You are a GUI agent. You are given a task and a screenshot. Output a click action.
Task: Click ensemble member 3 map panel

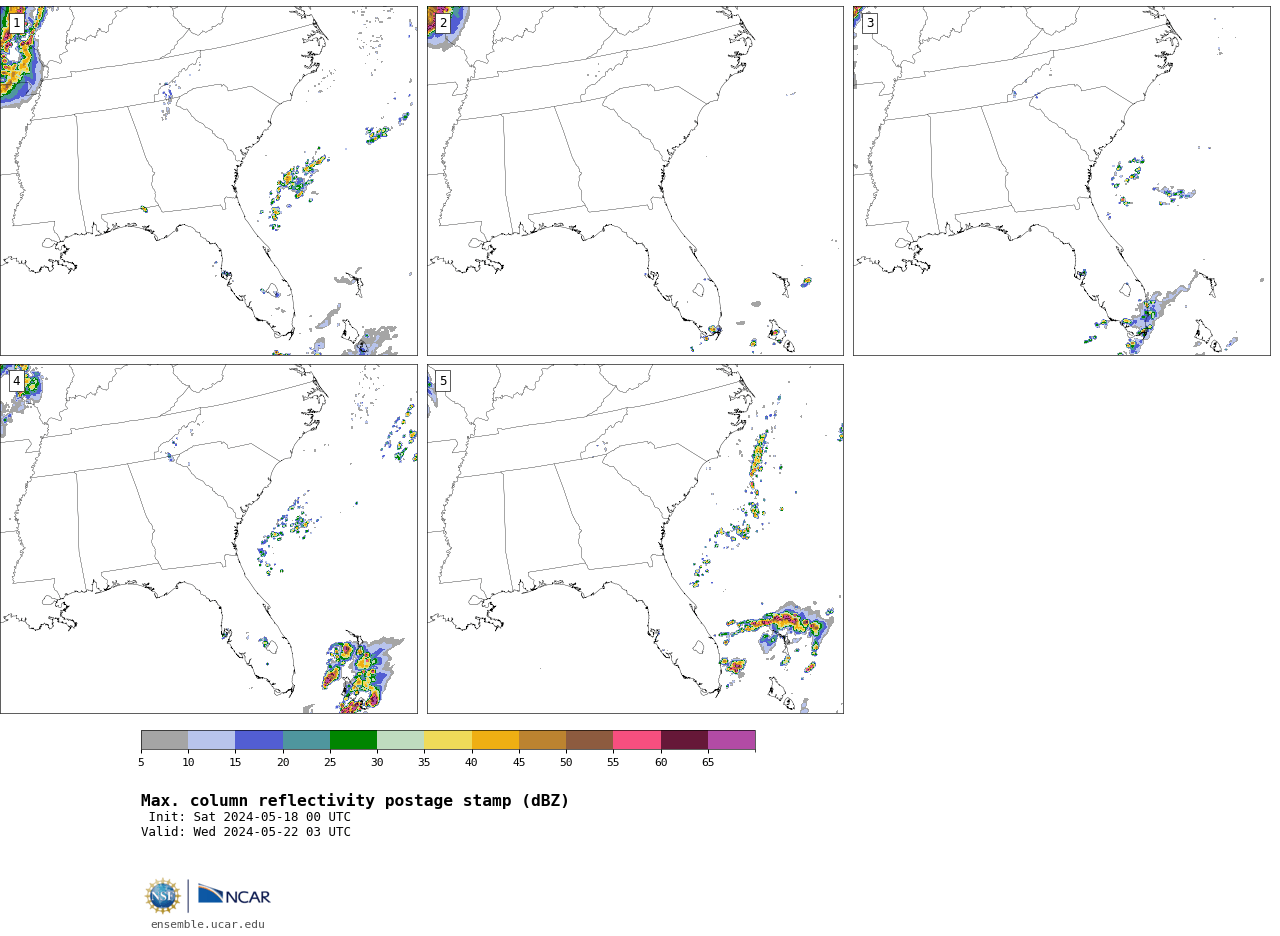point(1061,181)
